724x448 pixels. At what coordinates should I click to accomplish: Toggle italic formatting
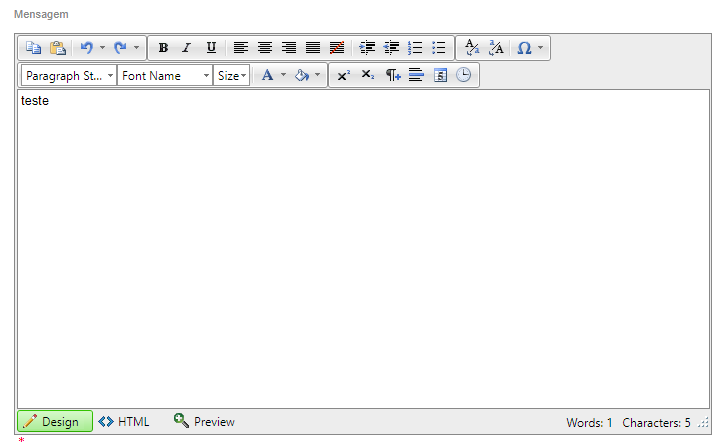[186, 48]
